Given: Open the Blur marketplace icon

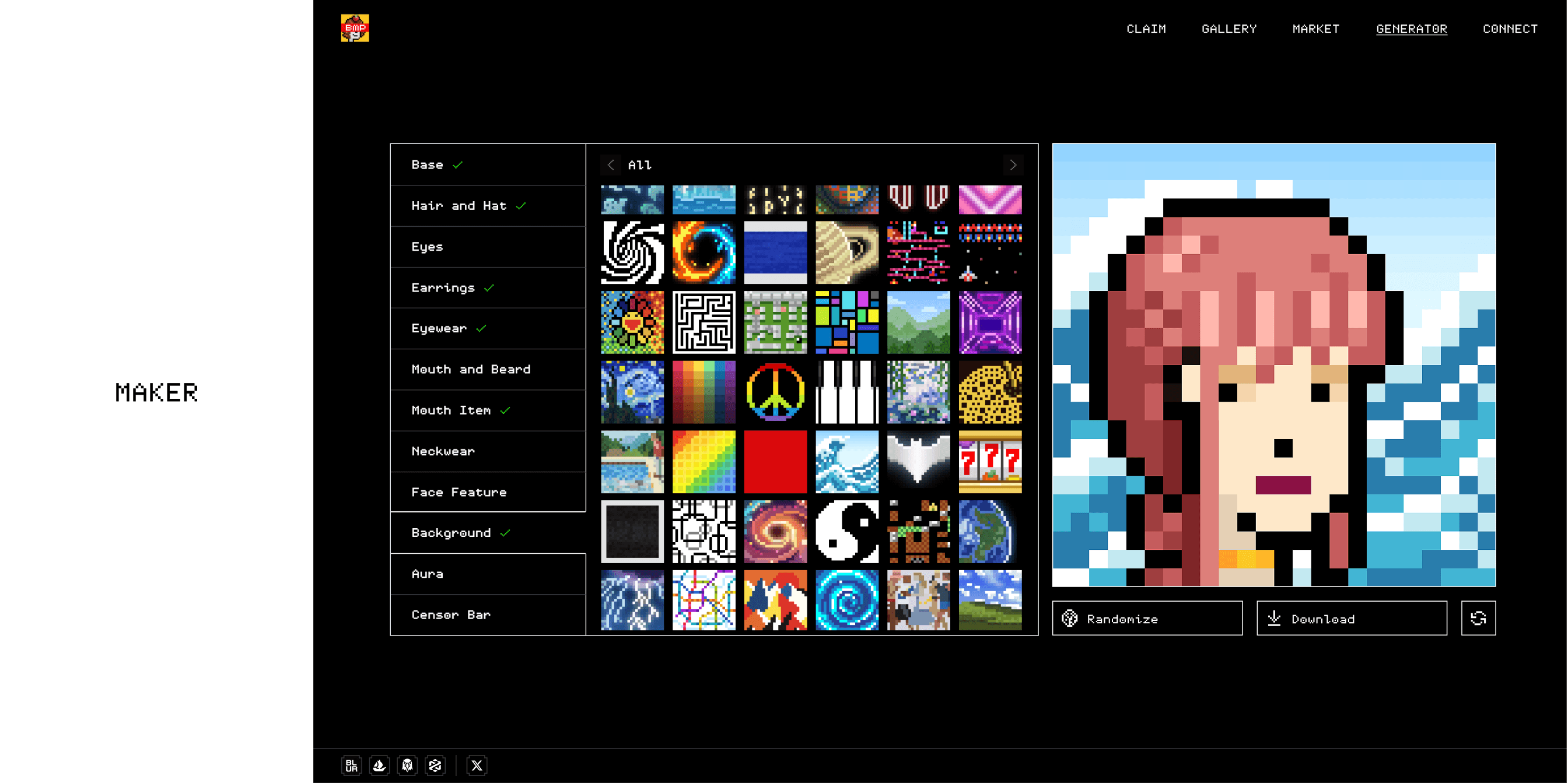Looking at the screenshot, I should tap(351, 766).
